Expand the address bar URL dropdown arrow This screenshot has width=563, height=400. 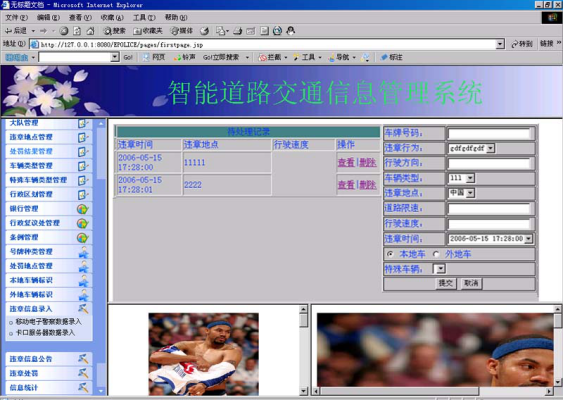(500, 44)
